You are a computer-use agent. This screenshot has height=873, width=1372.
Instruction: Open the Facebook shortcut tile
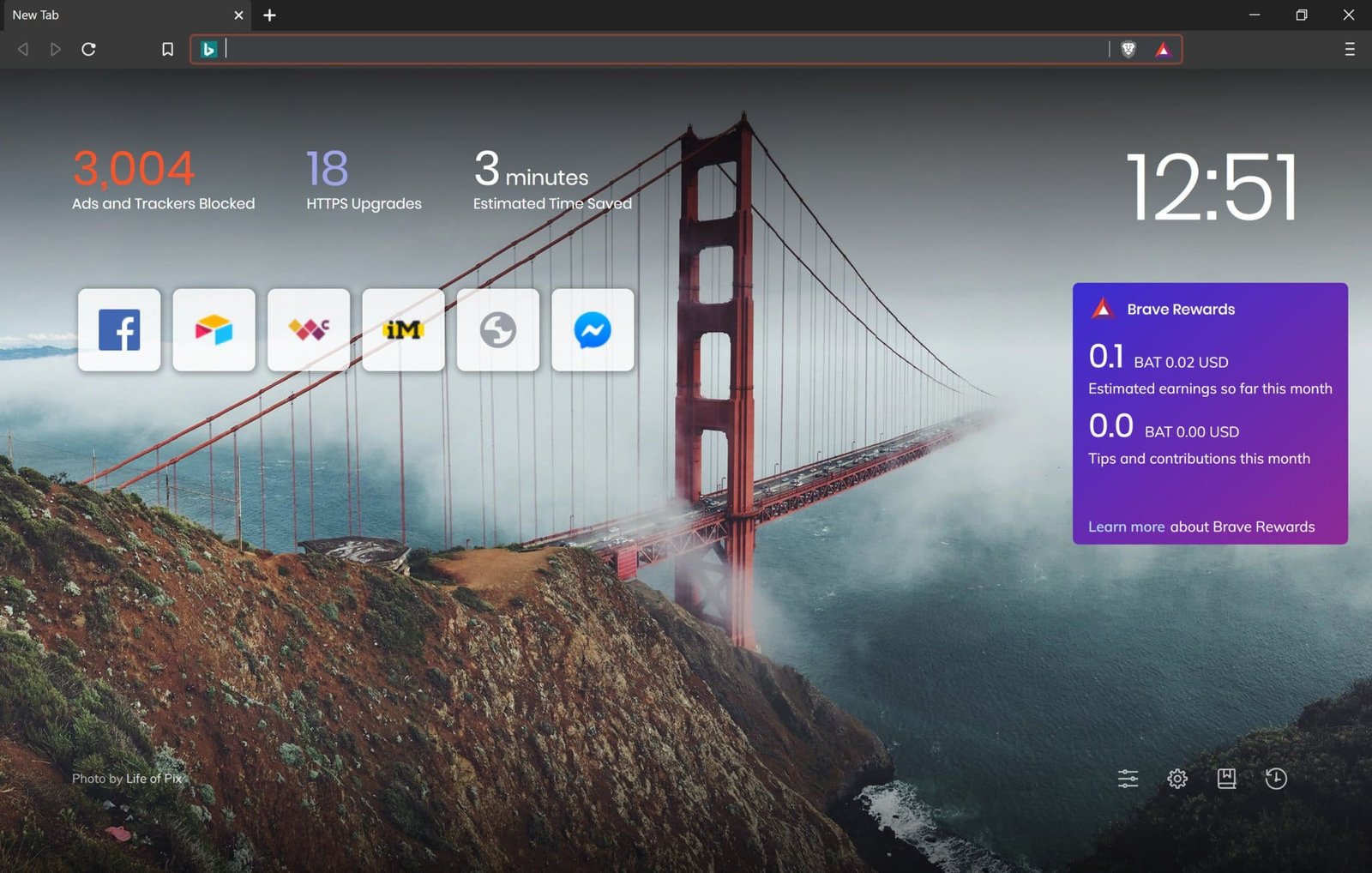click(x=118, y=329)
